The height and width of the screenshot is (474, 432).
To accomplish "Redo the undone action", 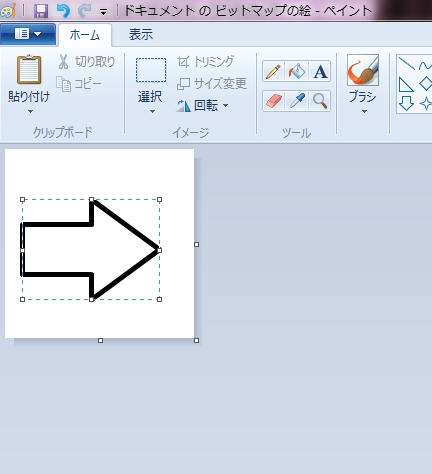I will (x=84, y=11).
